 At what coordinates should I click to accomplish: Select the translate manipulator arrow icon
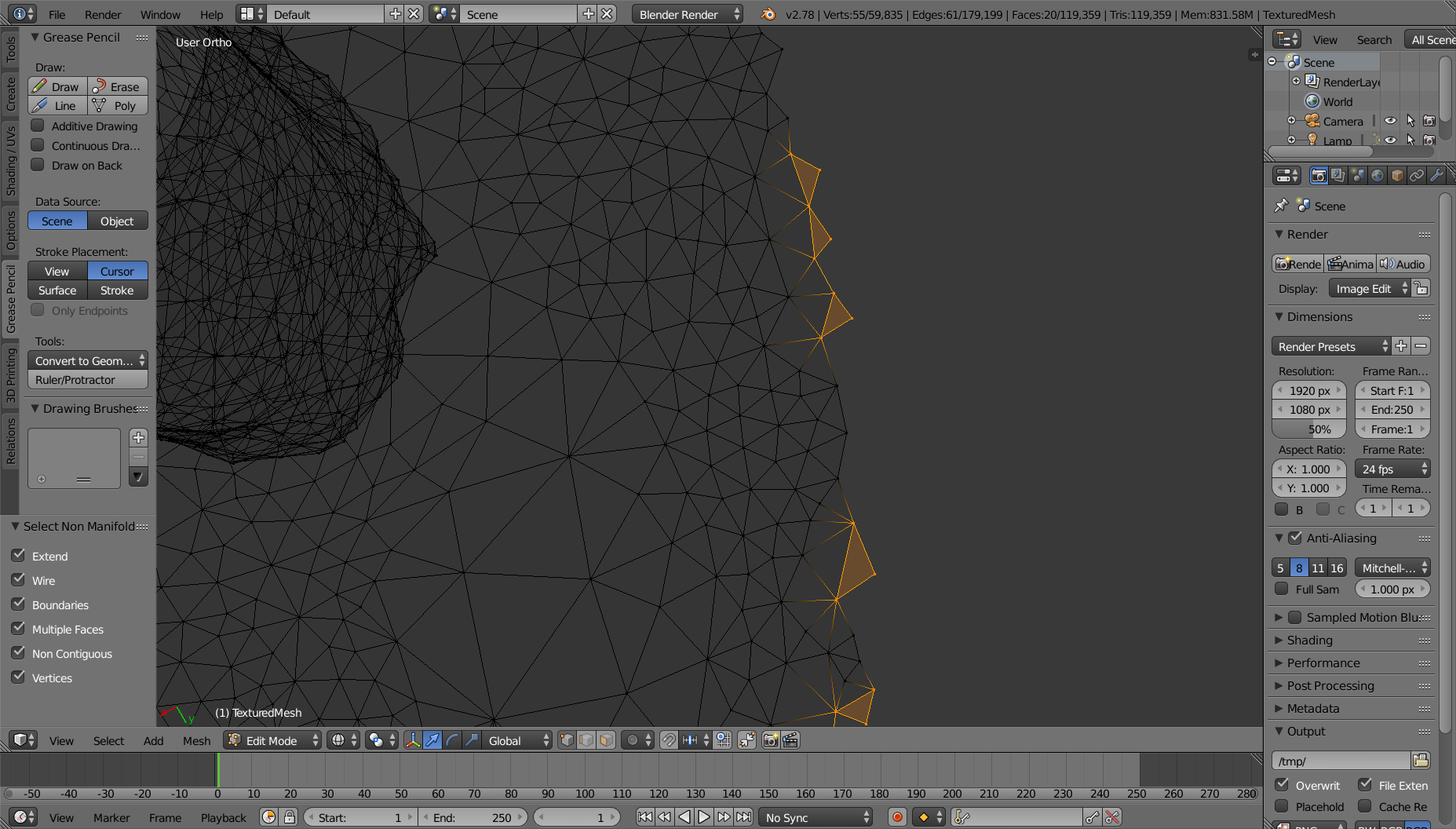[432, 740]
